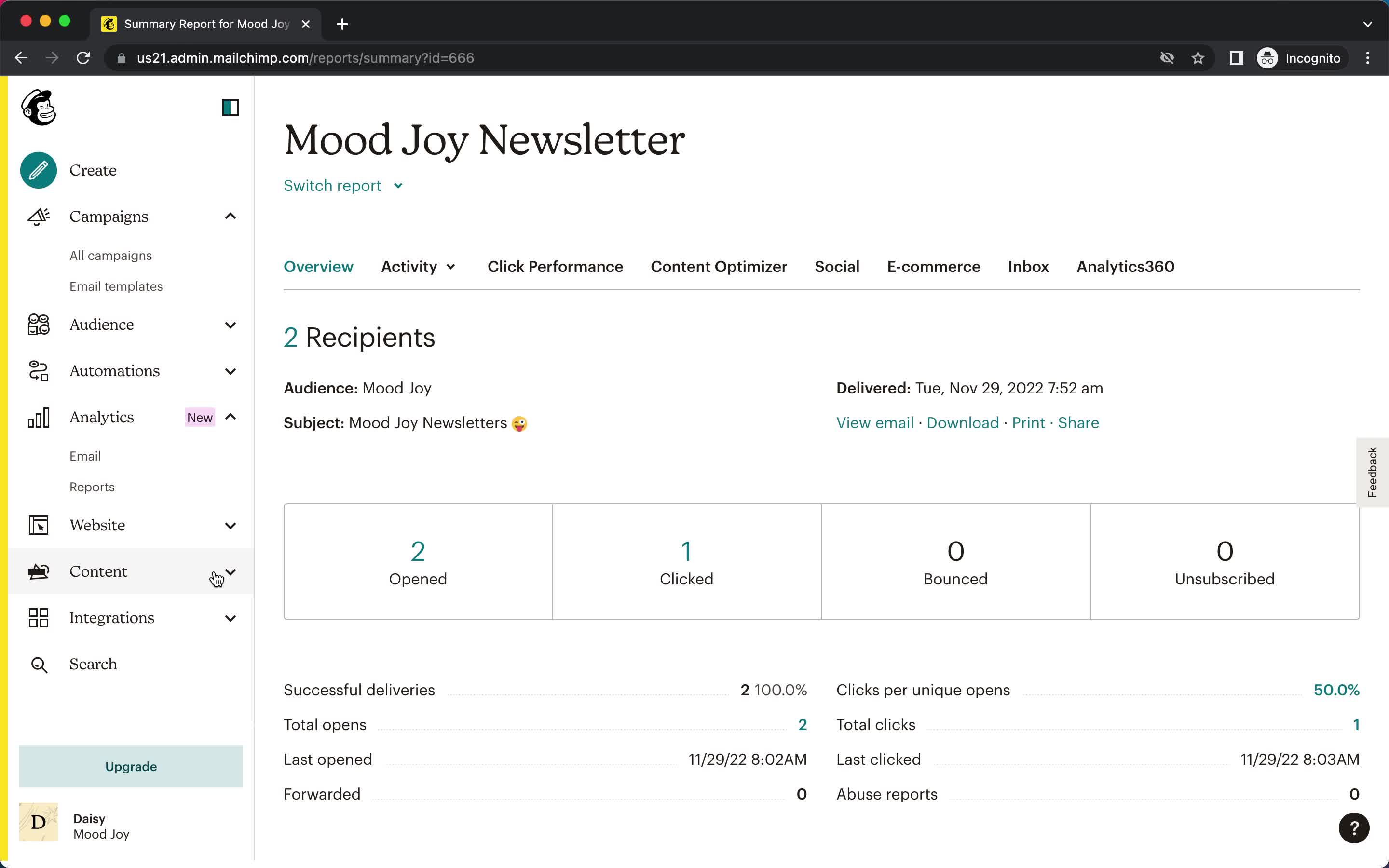The width and height of the screenshot is (1389, 868).
Task: Open Email templates in the sidebar
Action: point(116,286)
